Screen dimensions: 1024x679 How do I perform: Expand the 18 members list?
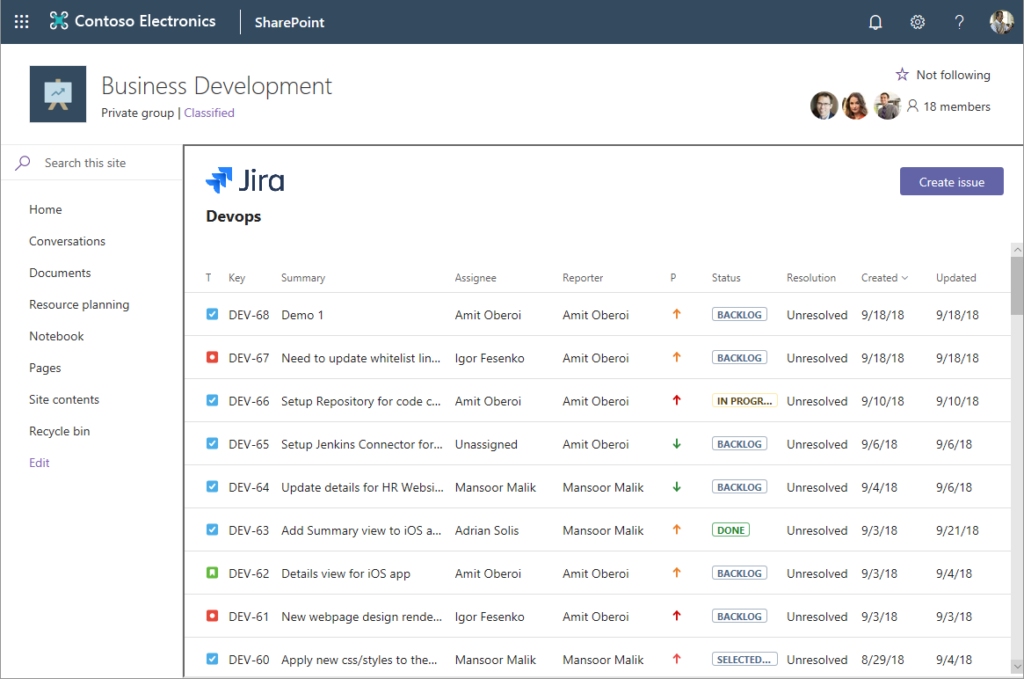(x=948, y=106)
